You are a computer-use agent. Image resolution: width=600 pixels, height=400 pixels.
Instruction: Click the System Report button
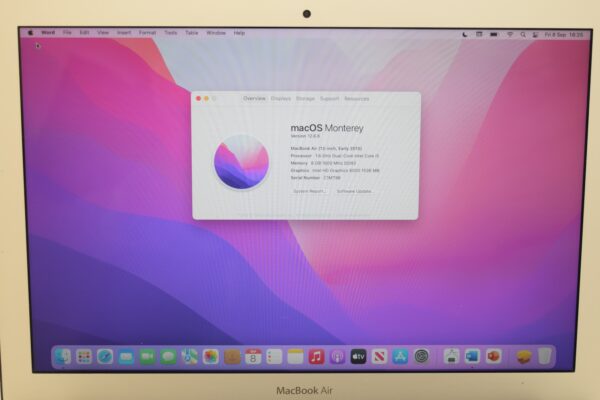pos(309,191)
